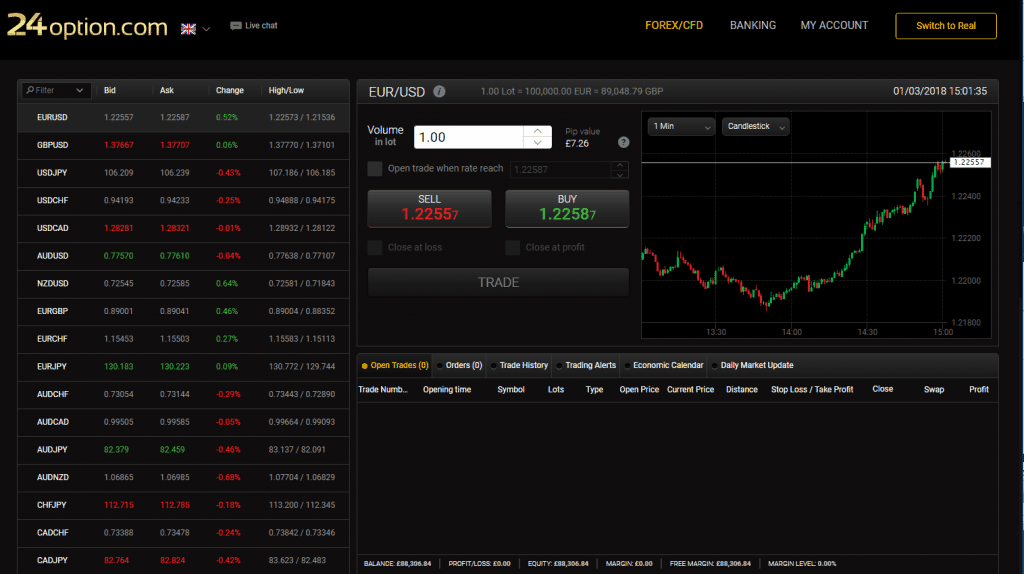Viewport: 1024px width, 574px height.
Task: Sort by the Ask column header
Action: (167, 91)
